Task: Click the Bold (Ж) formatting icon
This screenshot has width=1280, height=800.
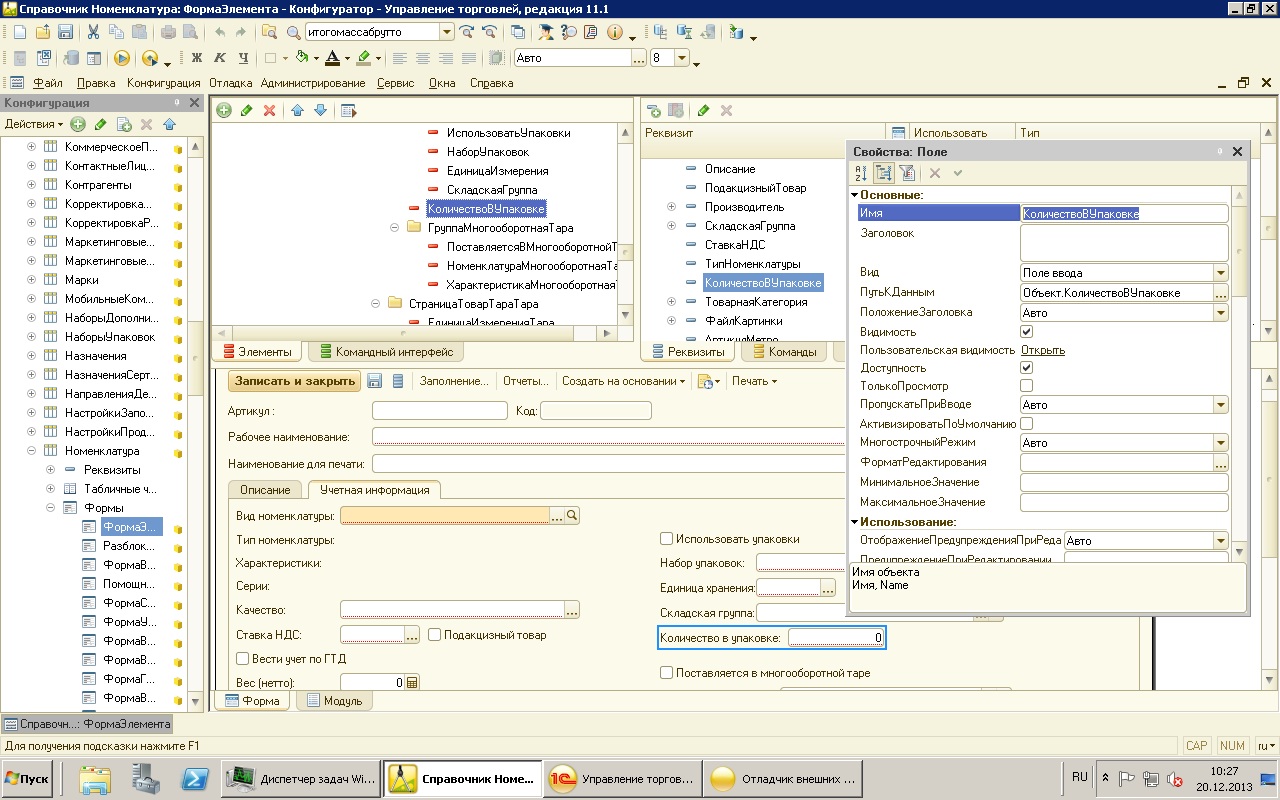Action: point(197,58)
